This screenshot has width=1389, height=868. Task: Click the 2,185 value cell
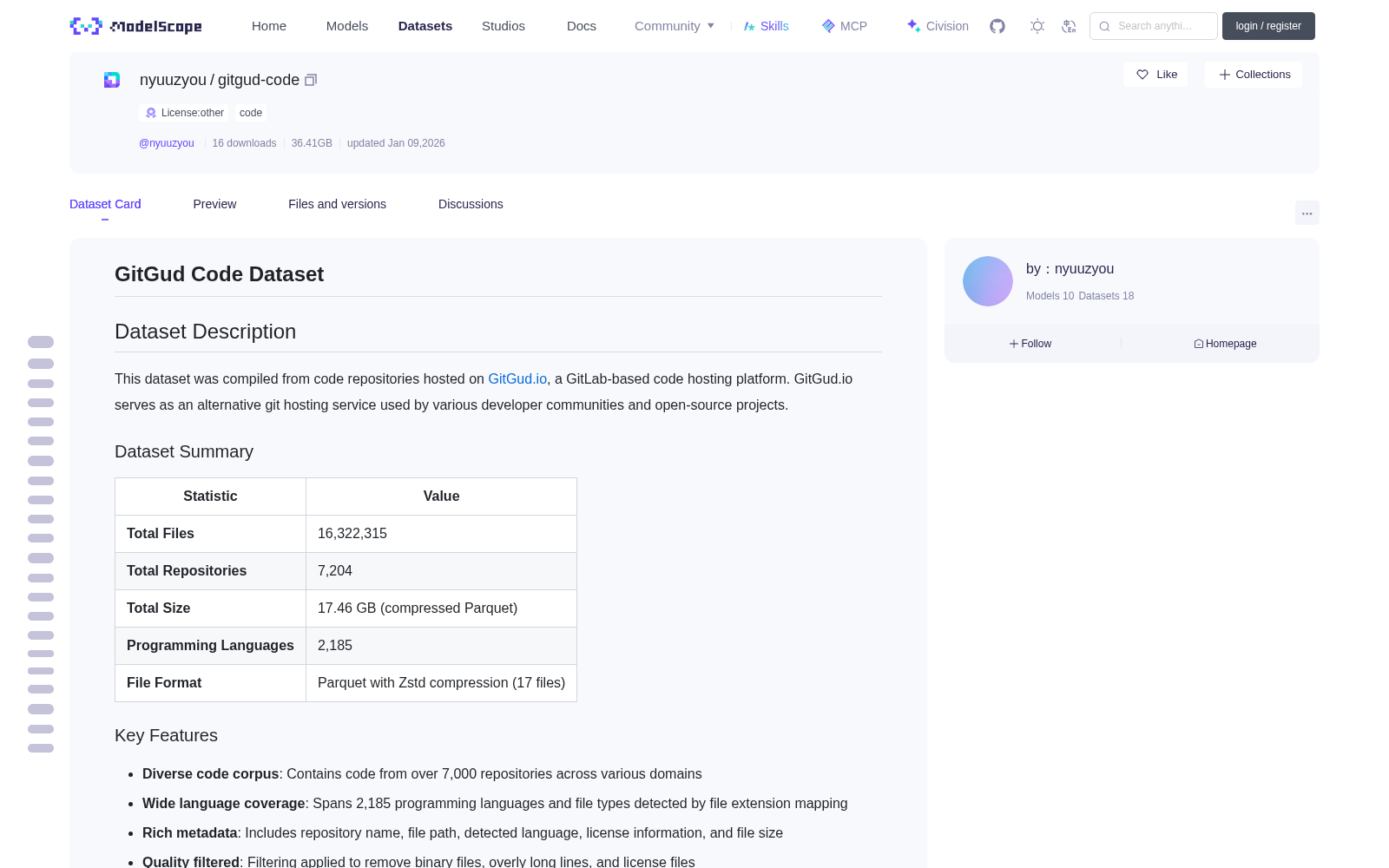(441, 646)
